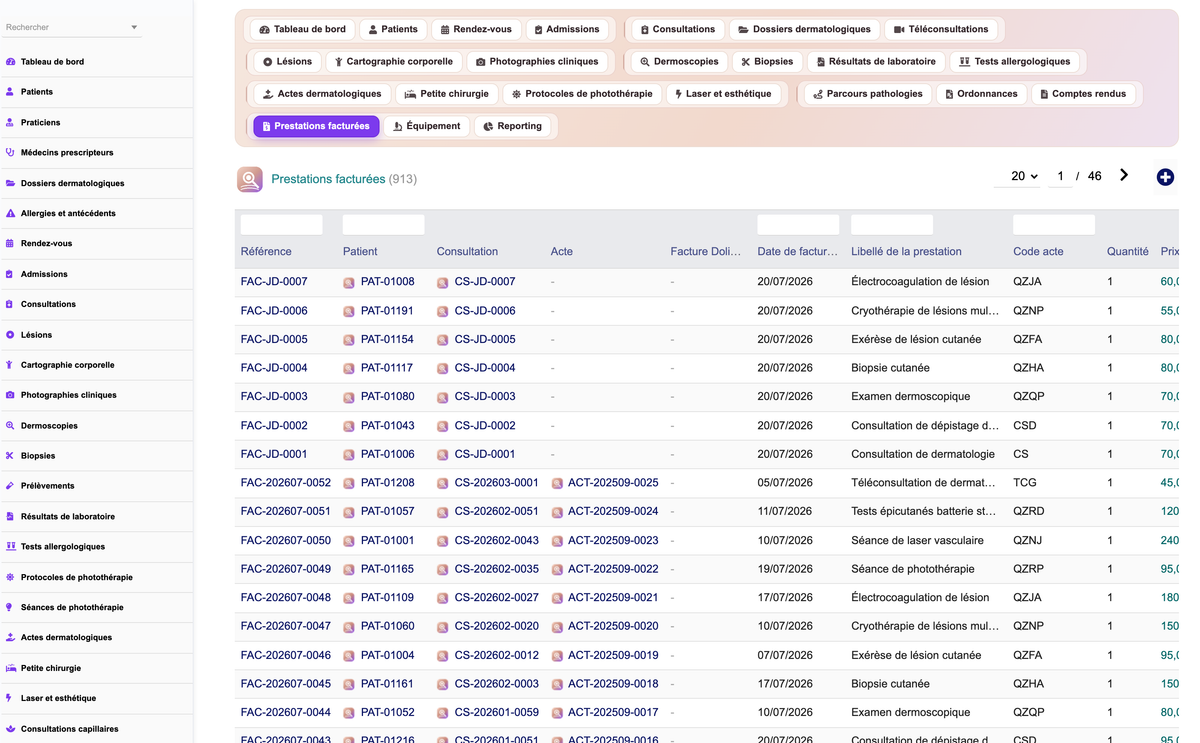Click the Libellé de la prestation filter
Screen dimensions: 1200x743
tap(892, 225)
